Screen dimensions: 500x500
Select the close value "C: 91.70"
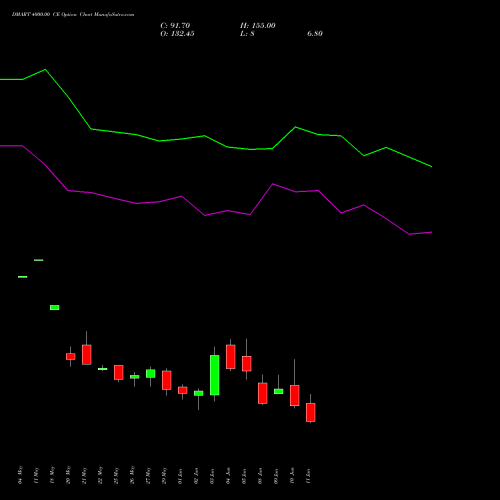175,26
